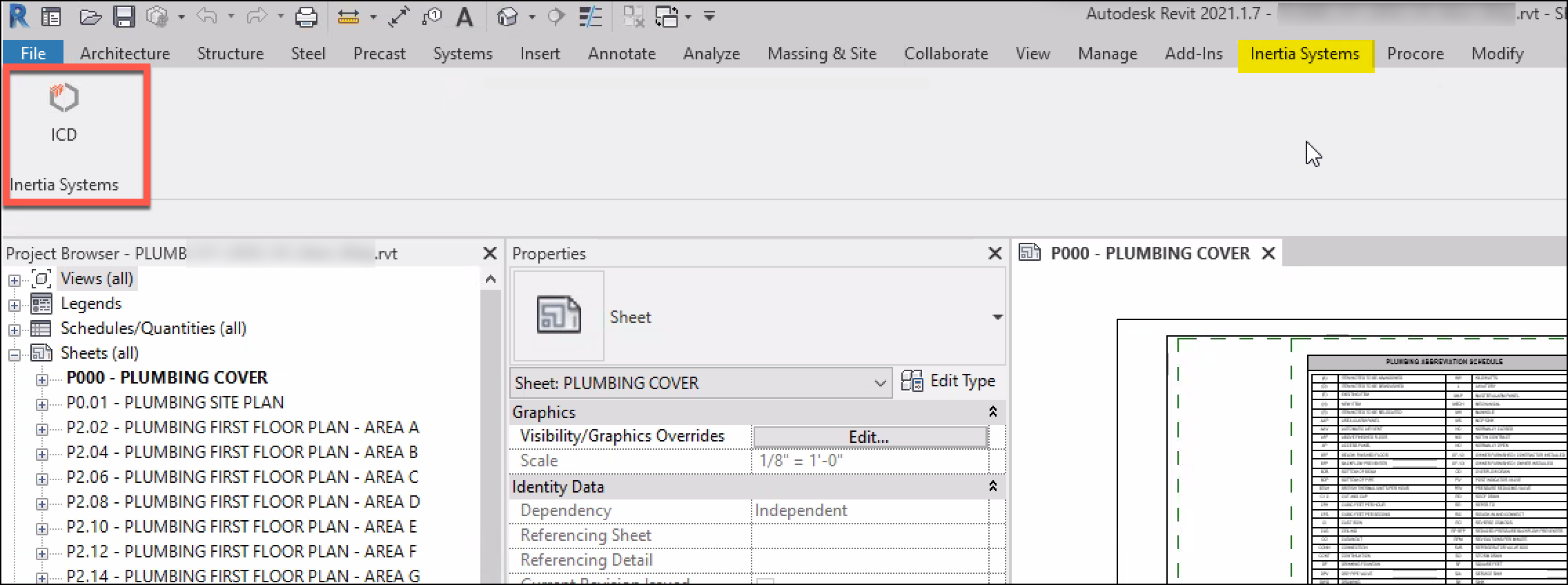Click the Edit Type button
1568x585 pixels.
(950, 381)
